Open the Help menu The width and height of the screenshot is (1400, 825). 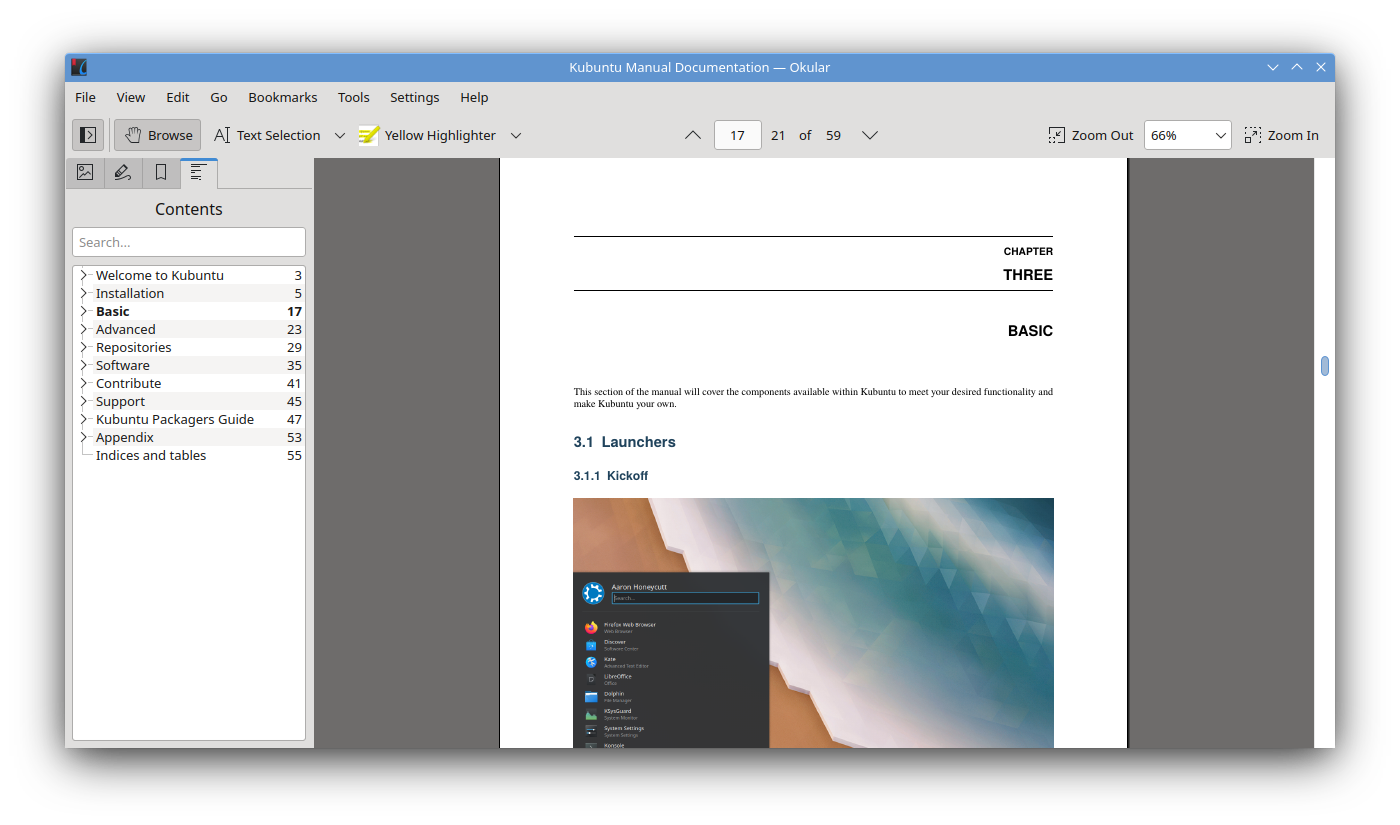tap(474, 97)
